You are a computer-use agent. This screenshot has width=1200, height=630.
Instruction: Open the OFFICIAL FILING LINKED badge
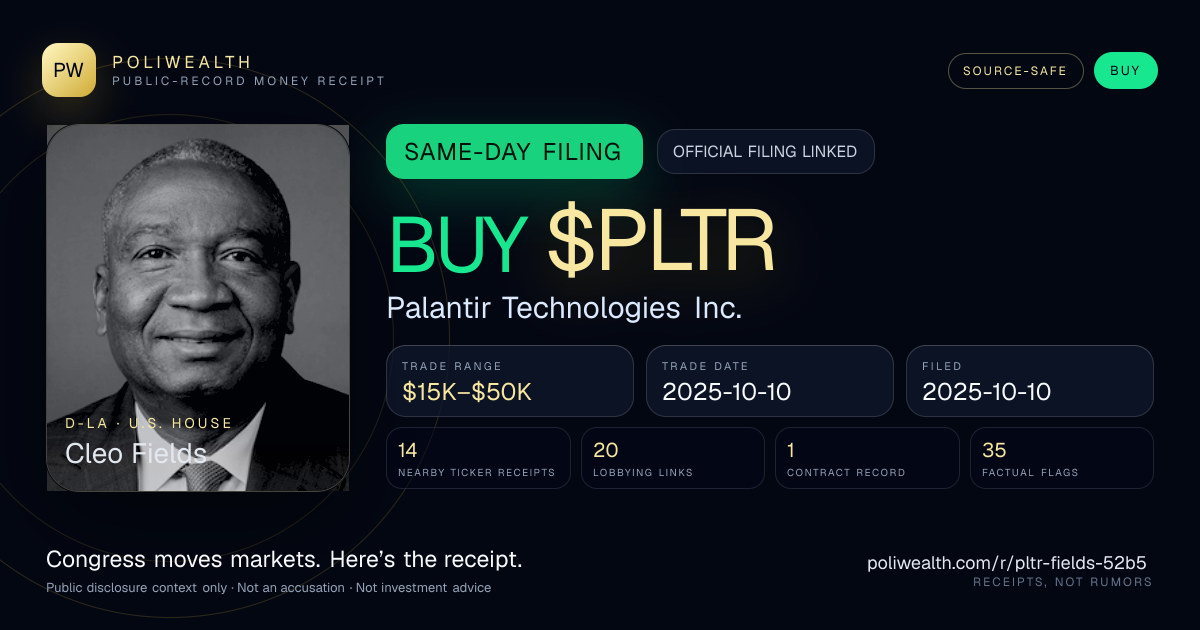[765, 152]
